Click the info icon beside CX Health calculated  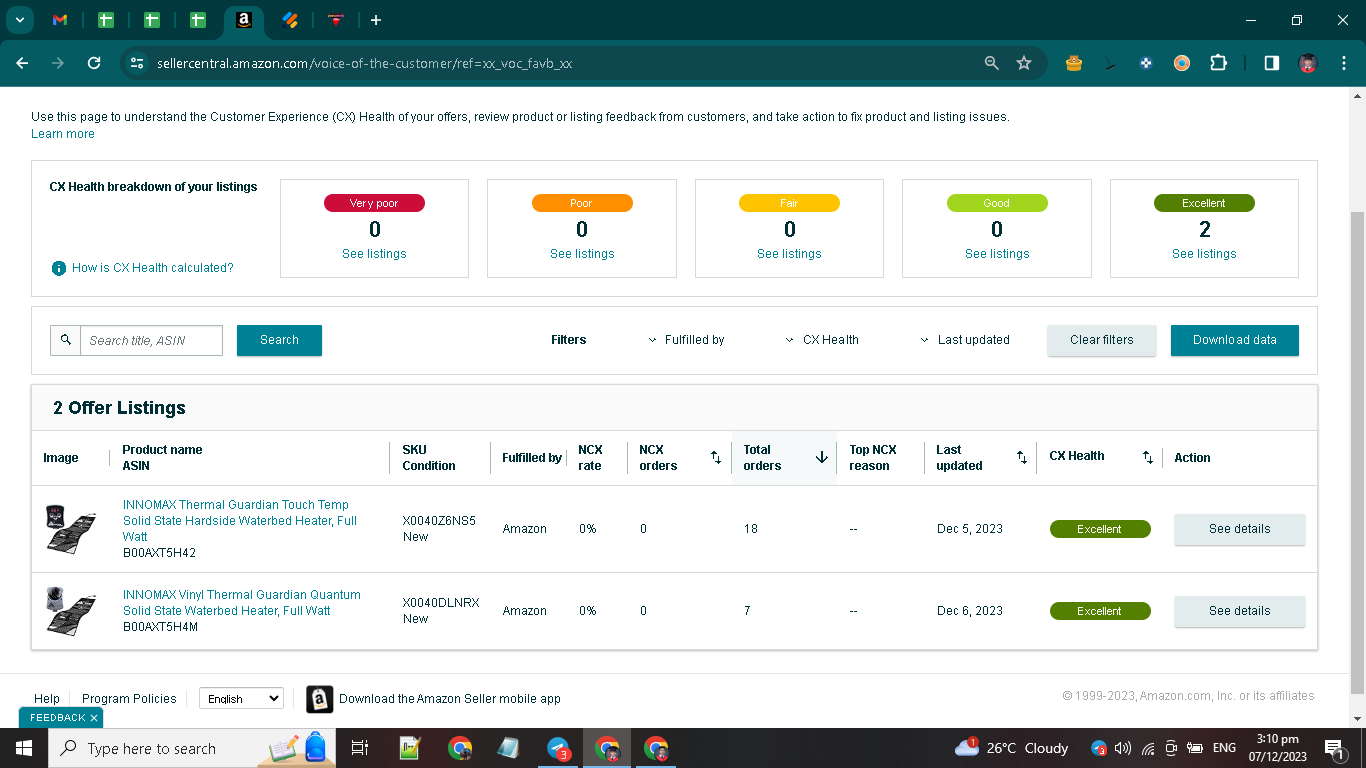pos(59,268)
